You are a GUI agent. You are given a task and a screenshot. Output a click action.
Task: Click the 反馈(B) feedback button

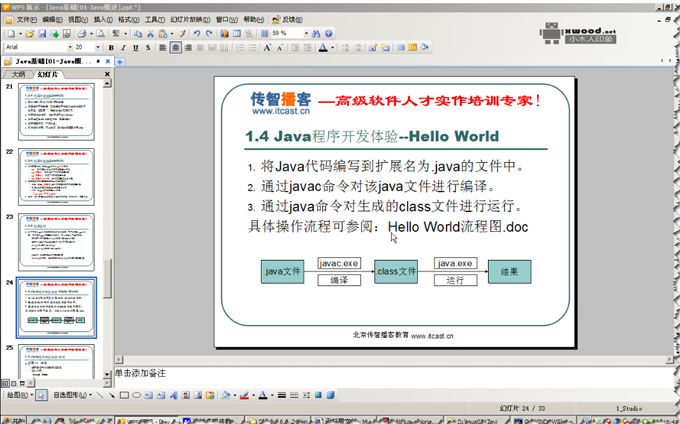(288, 20)
